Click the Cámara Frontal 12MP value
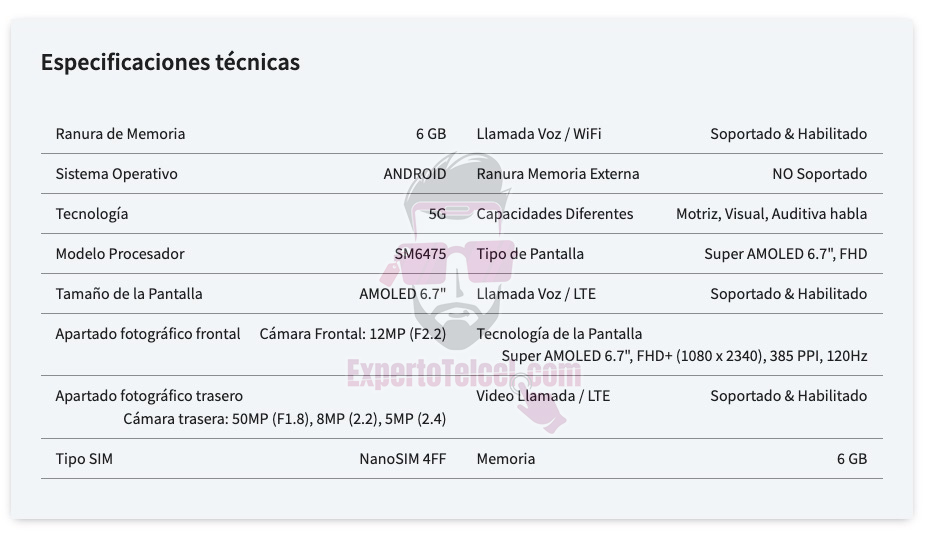This screenshot has height=537, width=928. (x=353, y=334)
